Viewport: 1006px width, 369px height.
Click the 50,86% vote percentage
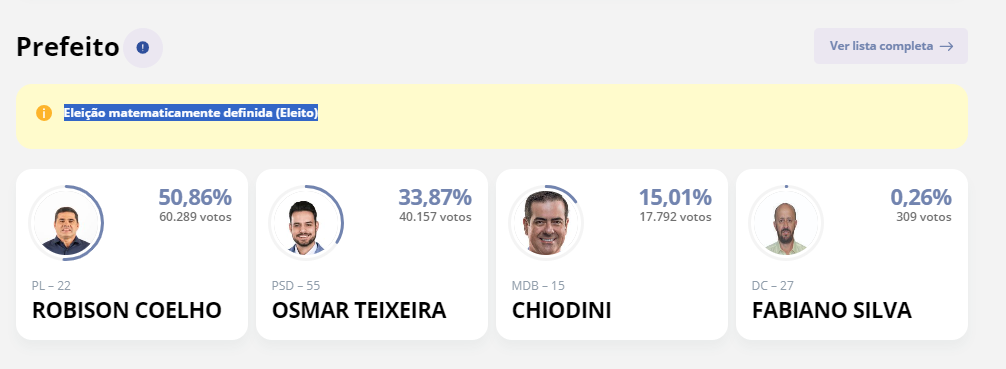(x=195, y=197)
